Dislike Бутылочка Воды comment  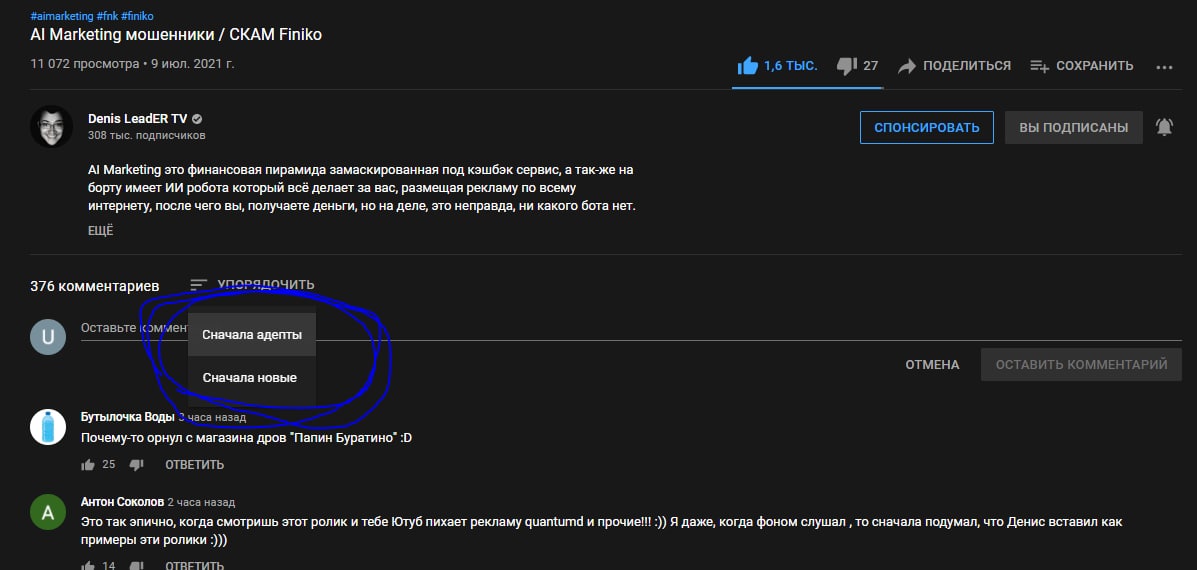pos(137,464)
